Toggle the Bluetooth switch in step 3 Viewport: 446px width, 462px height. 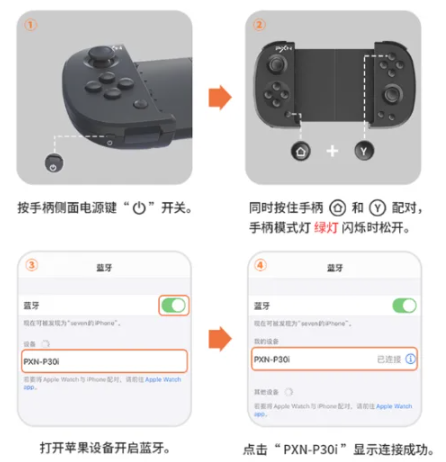pyautogui.click(x=173, y=305)
